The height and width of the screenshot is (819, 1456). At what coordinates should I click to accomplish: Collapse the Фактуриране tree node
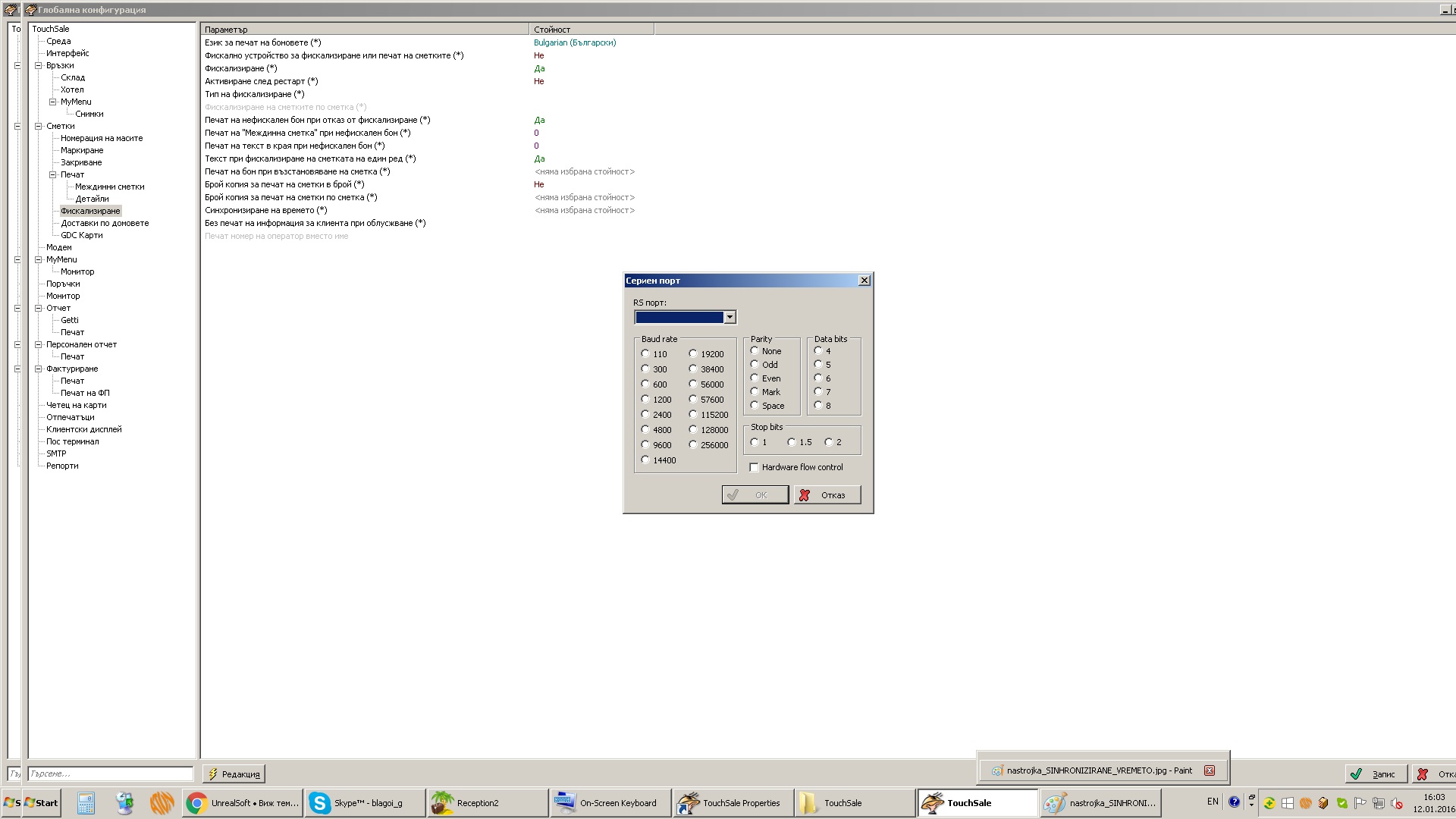click(x=38, y=369)
